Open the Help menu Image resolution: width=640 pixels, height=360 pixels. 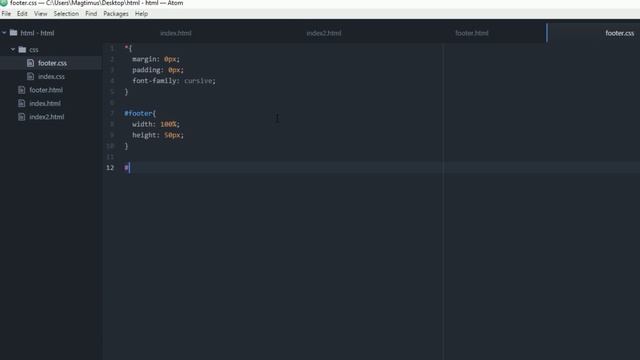click(x=141, y=13)
